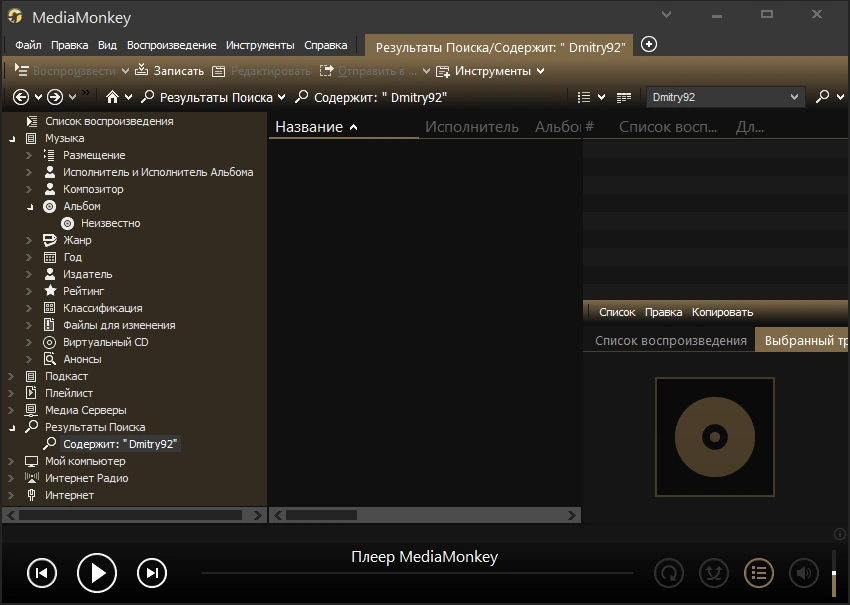Viewport: 850px width, 605px height.
Task: Click the list view mode icon
Action: click(x=584, y=98)
